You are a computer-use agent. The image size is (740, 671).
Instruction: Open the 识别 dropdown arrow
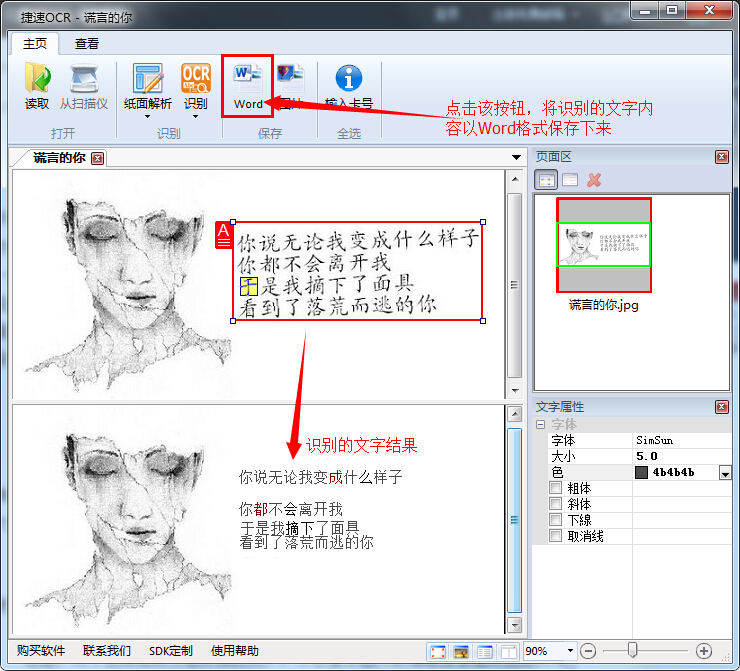tap(195, 116)
